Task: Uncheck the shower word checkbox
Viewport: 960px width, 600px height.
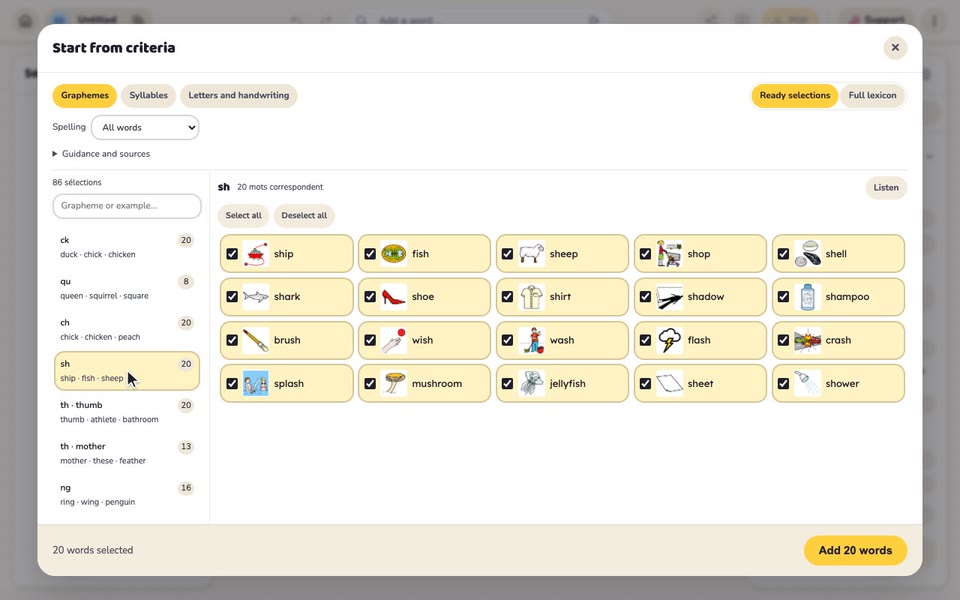Action: point(784,384)
